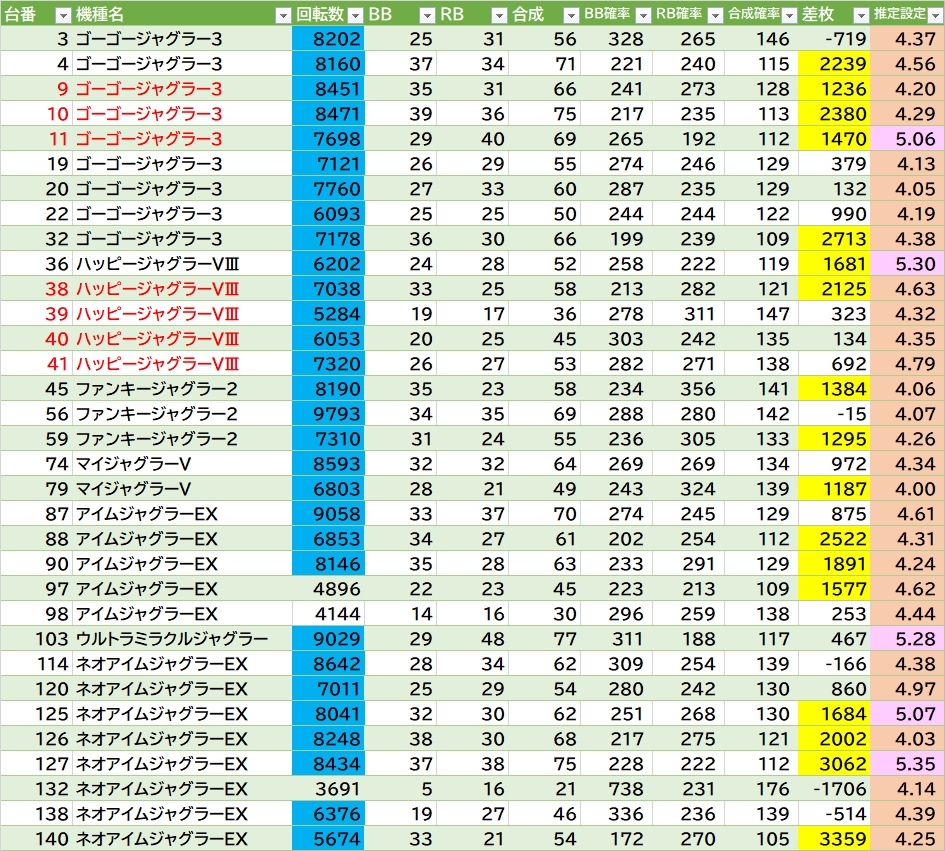Image resolution: width=945 pixels, height=851 pixels.
Task: Select the yellow 差枚 cell showing 3359
Action: pos(835,839)
